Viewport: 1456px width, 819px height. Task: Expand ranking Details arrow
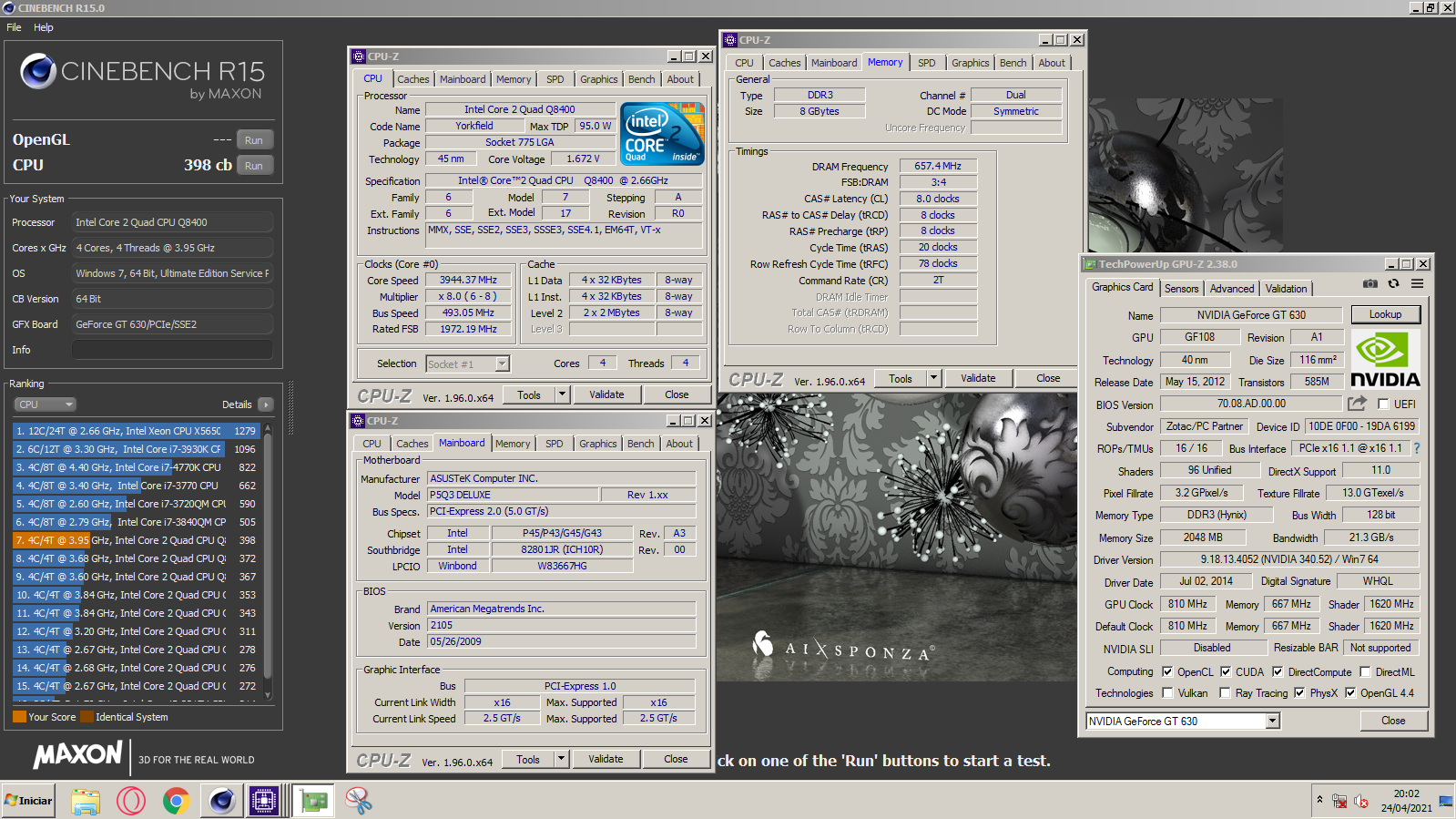pos(266,404)
